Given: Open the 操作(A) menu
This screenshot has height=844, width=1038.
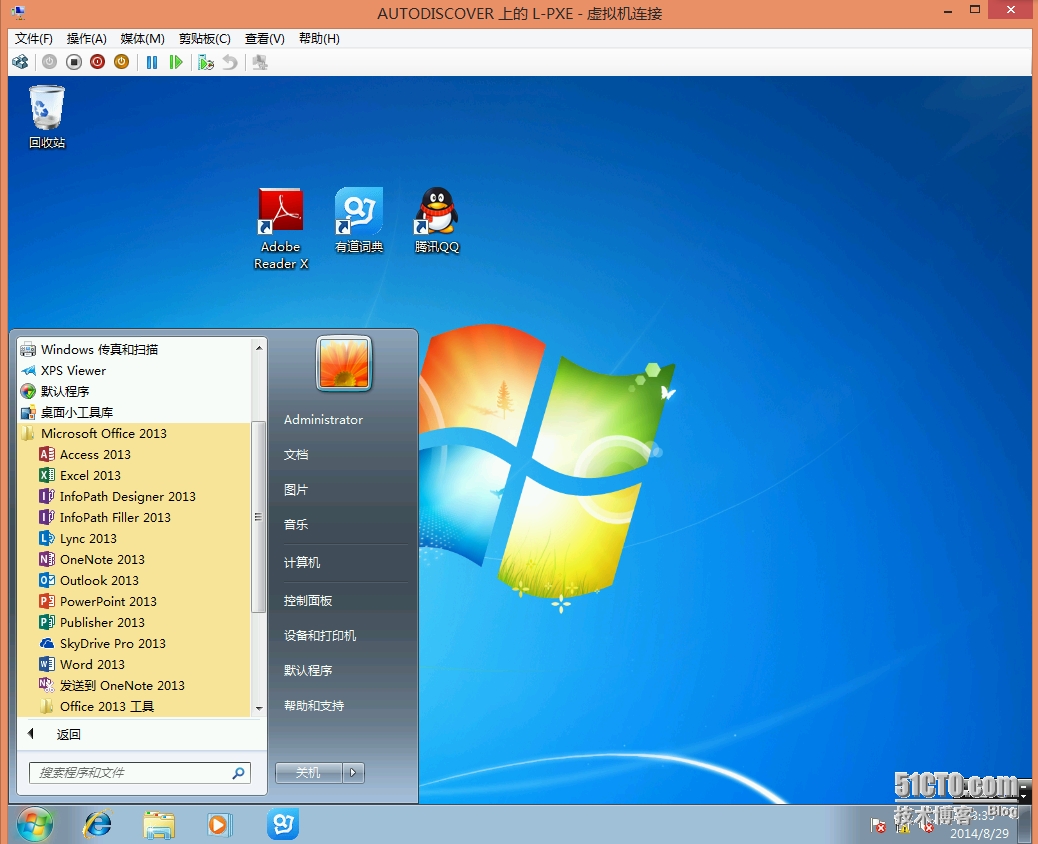Looking at the screenshot, I should pos(86,38).
